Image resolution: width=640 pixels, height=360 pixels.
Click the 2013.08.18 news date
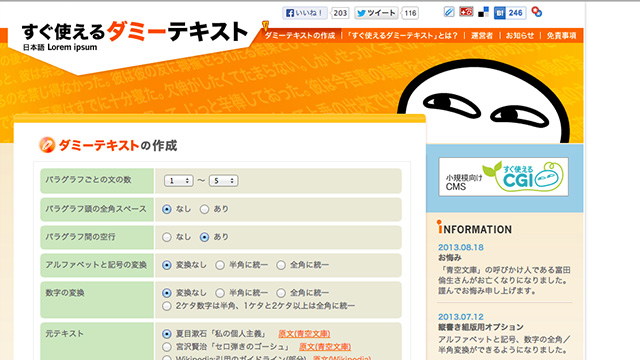461,247
